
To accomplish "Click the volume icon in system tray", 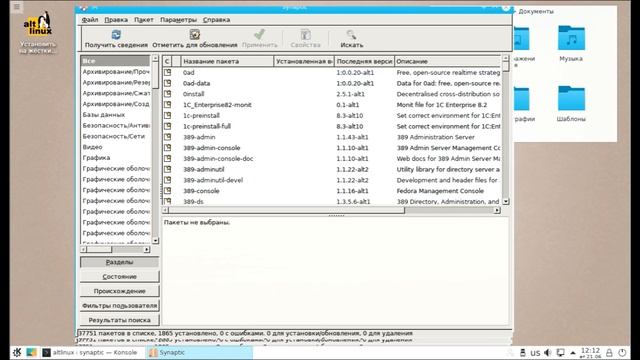I will point(548,352).
